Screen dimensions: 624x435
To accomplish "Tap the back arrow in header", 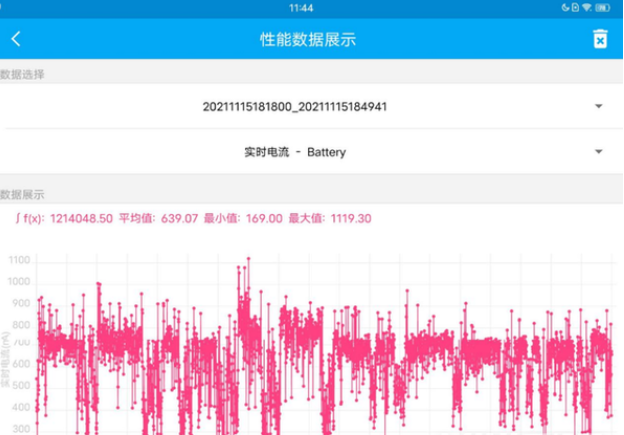I will coord(16,39).
